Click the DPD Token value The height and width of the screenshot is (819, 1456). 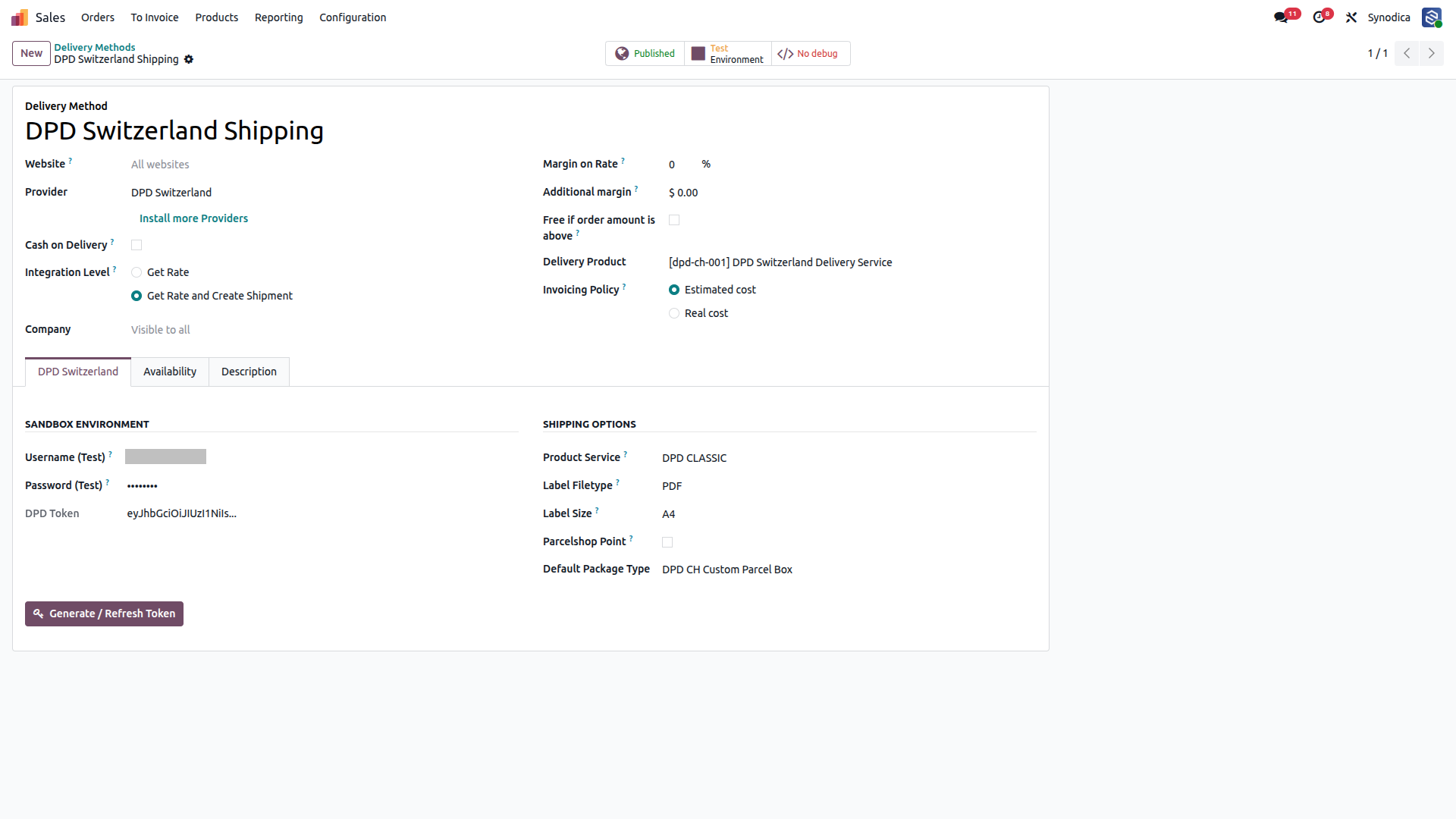pos(182,513)
